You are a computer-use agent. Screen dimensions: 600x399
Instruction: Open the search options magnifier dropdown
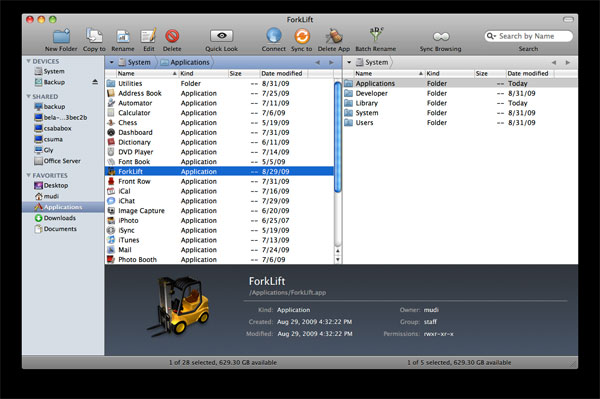[491, 36]
